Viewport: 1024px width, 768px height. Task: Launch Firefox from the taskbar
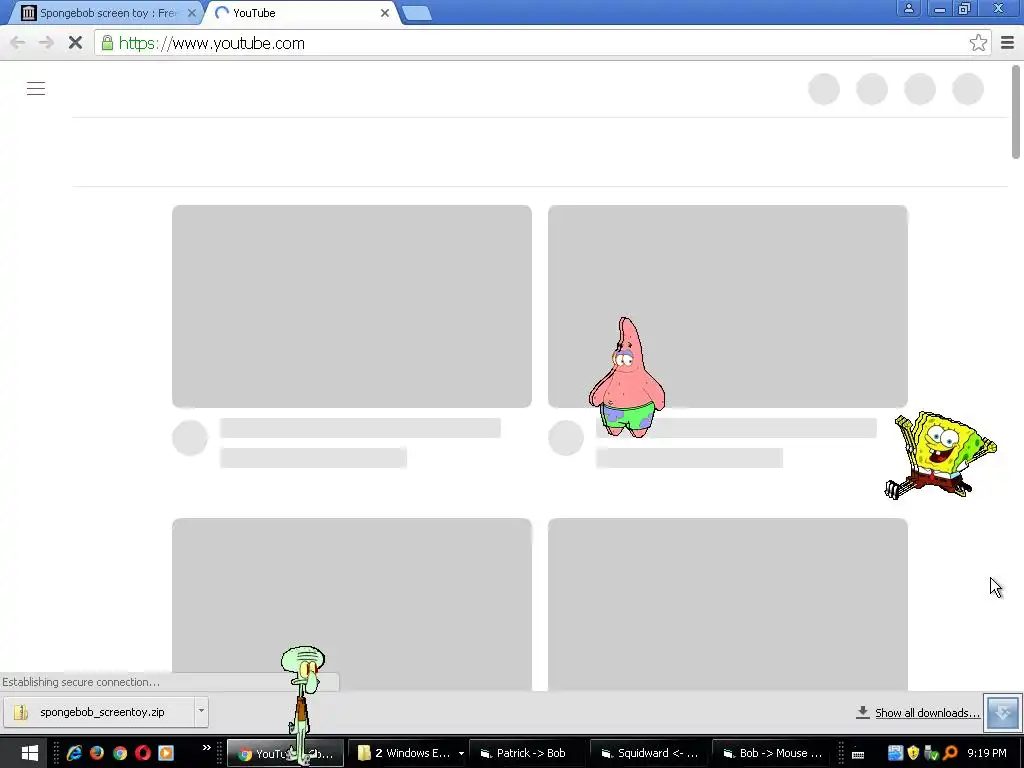point(97,753)
